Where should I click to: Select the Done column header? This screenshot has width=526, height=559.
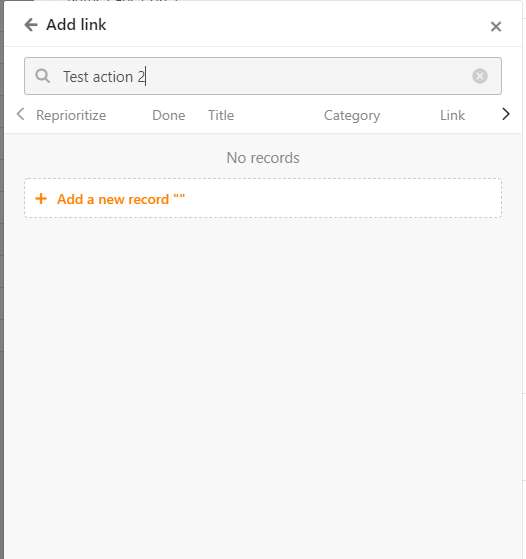click(x=169, y=116)
